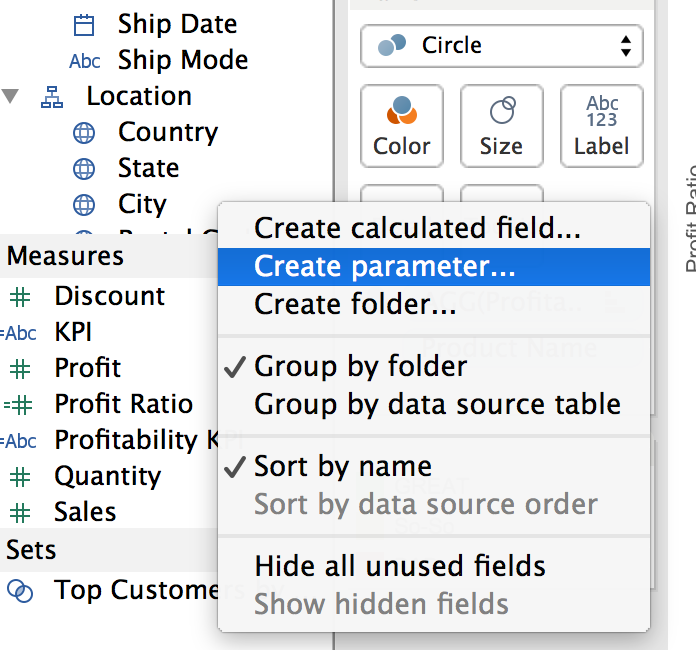Open the Circle mark type dropdown
This screenshot has height=650, width=696.
pos(501,46)
